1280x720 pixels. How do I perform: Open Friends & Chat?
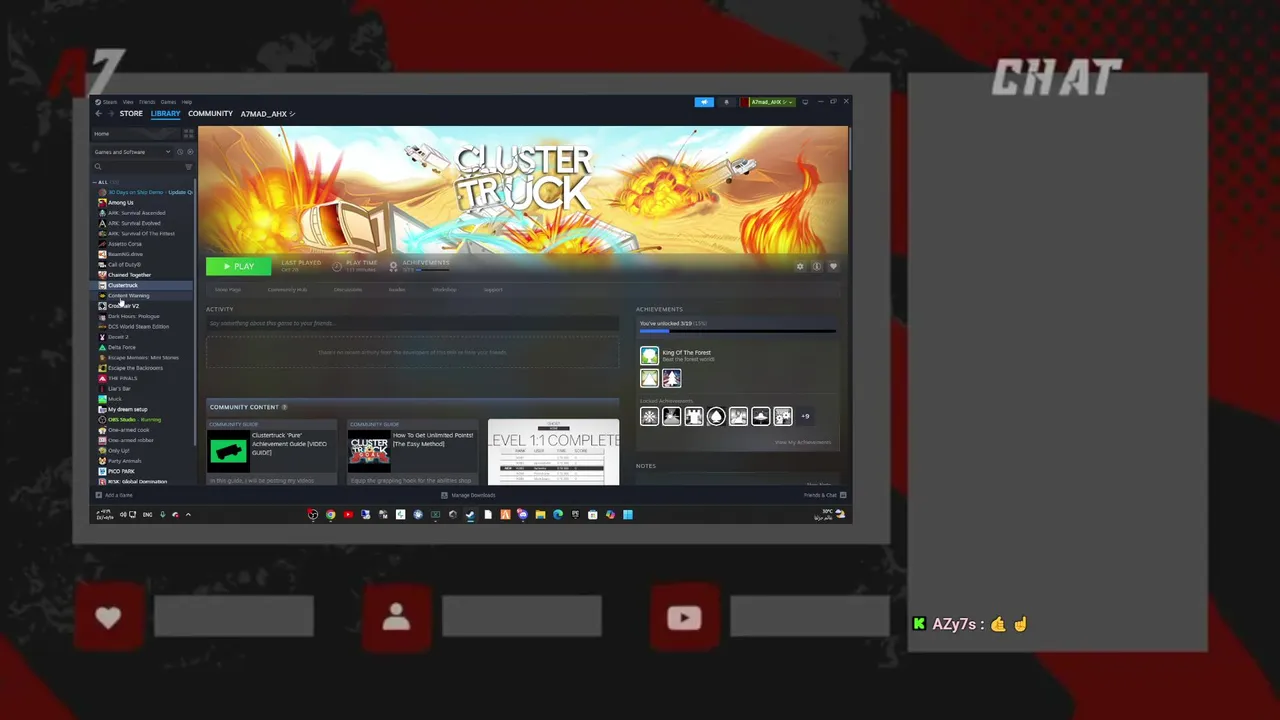(825, 495)
